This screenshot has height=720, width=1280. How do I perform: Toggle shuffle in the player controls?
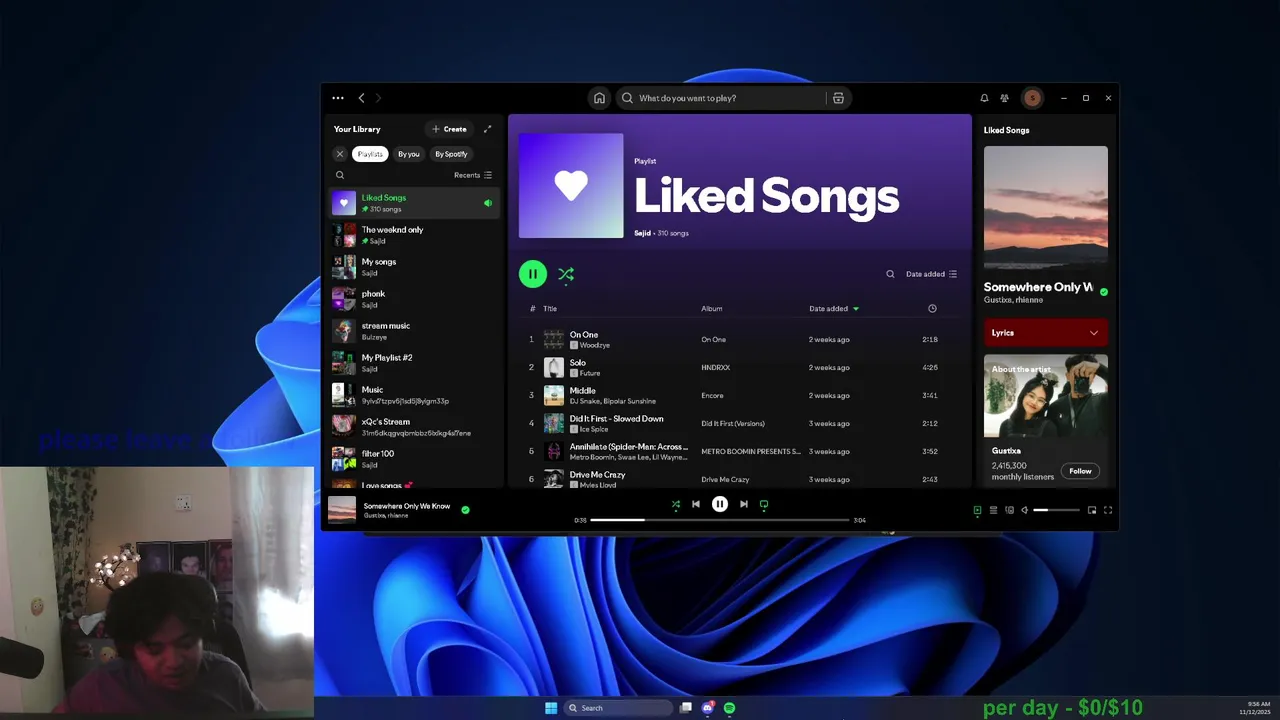click(x=676, y=504)
